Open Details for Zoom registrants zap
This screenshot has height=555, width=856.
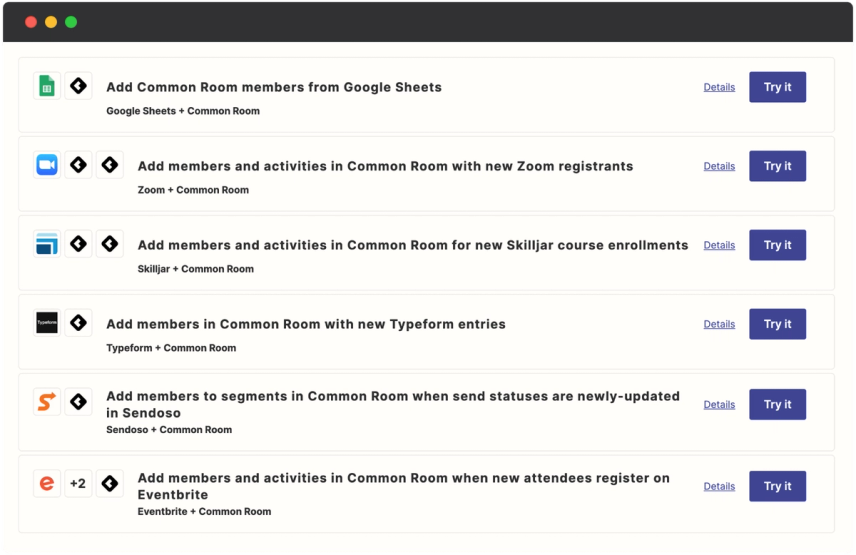719,166
